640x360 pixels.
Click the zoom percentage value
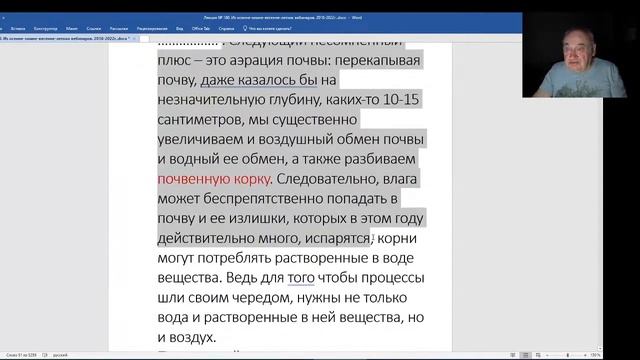point(595,355)
